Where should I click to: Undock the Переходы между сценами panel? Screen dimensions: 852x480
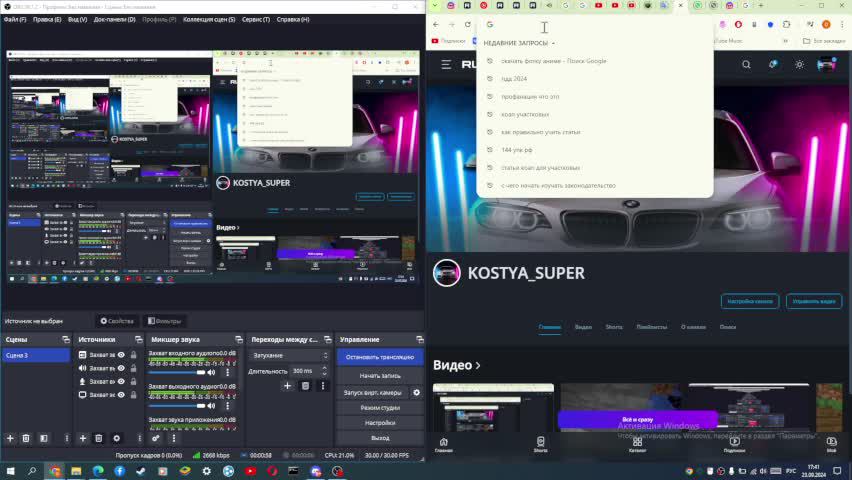[327, 340]
